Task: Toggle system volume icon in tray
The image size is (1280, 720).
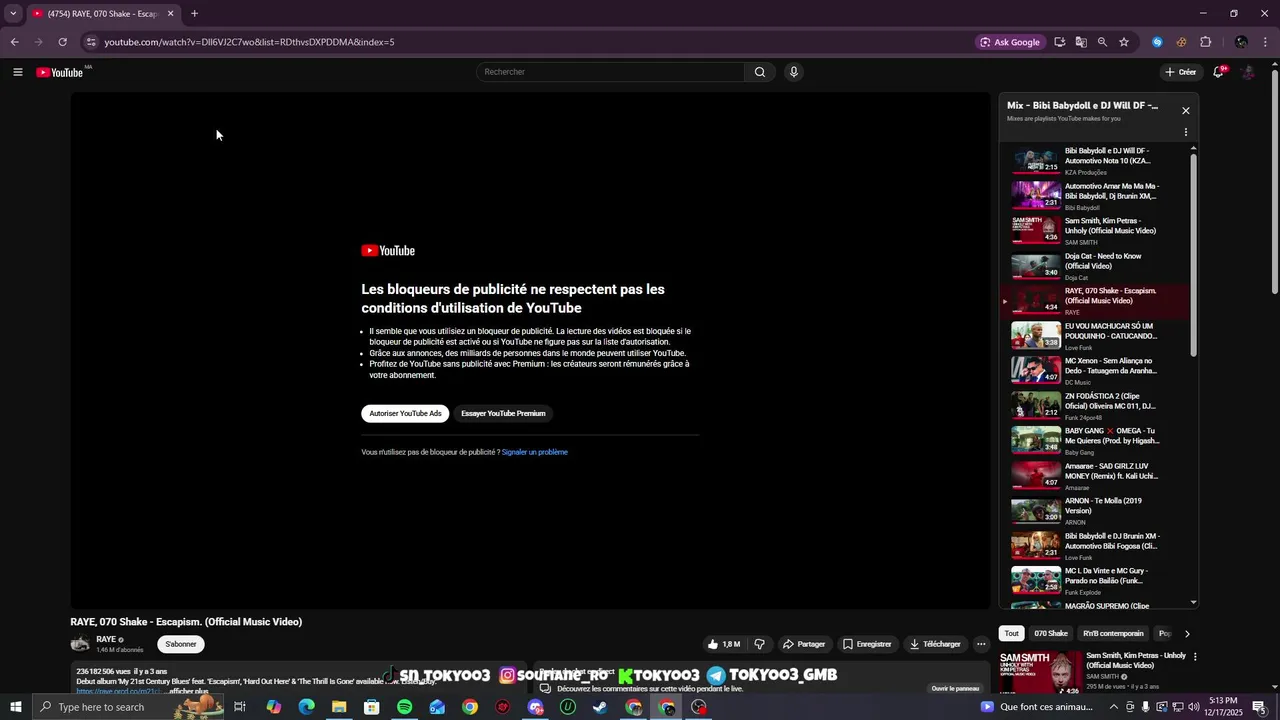Action: pos(1192,707)
